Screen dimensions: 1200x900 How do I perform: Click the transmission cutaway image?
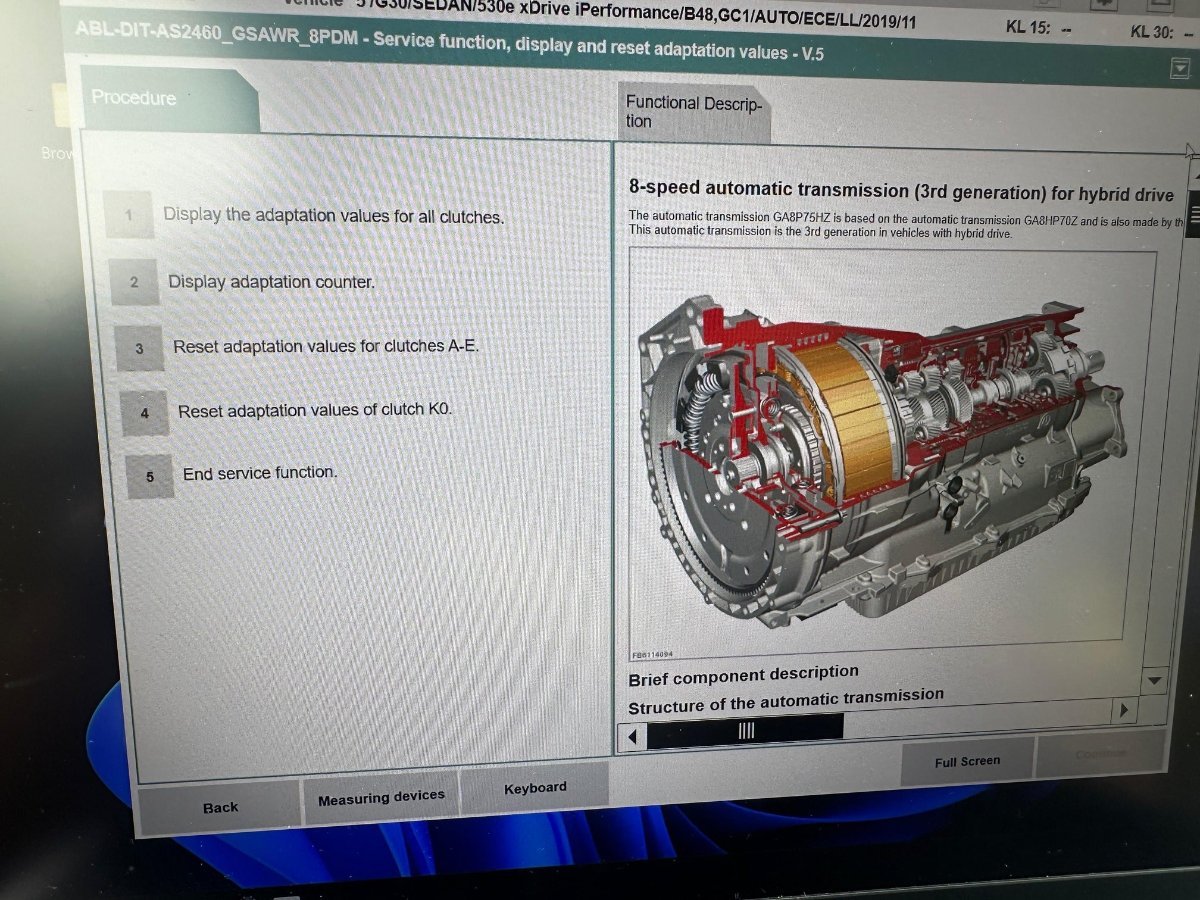(x=880, y=450)
